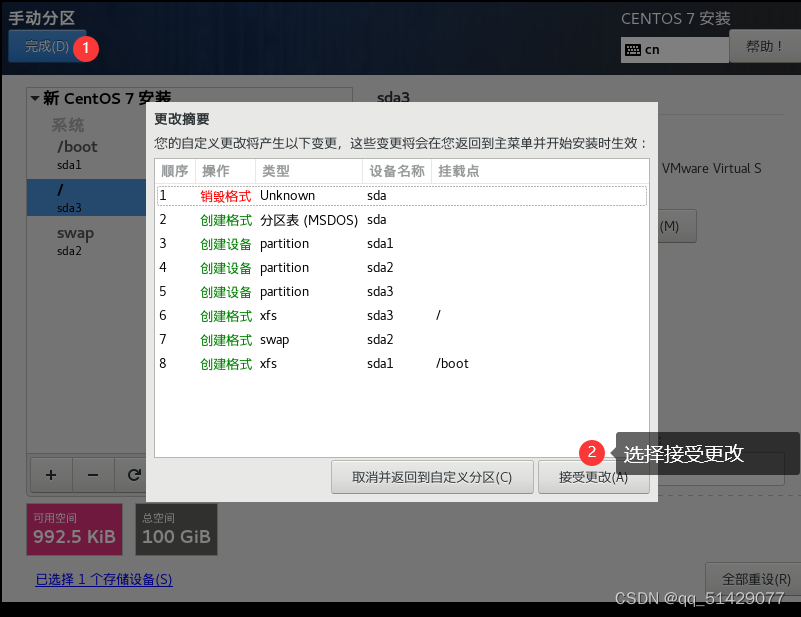Select the swap sda2 partition entry

point(86,241)
